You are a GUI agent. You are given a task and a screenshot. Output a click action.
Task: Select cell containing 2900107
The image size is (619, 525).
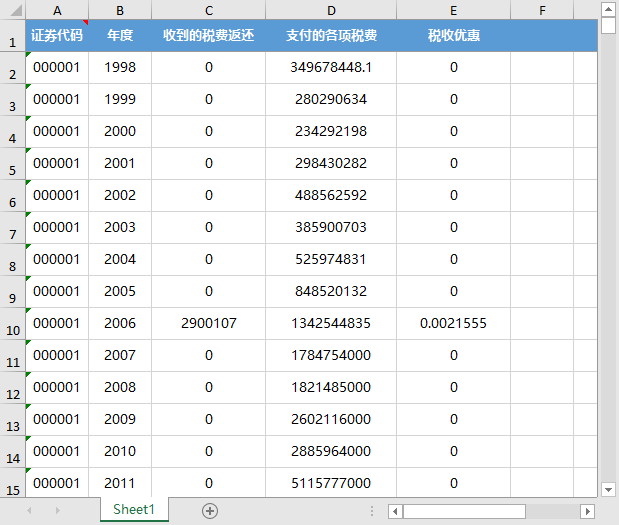(209, 323)
